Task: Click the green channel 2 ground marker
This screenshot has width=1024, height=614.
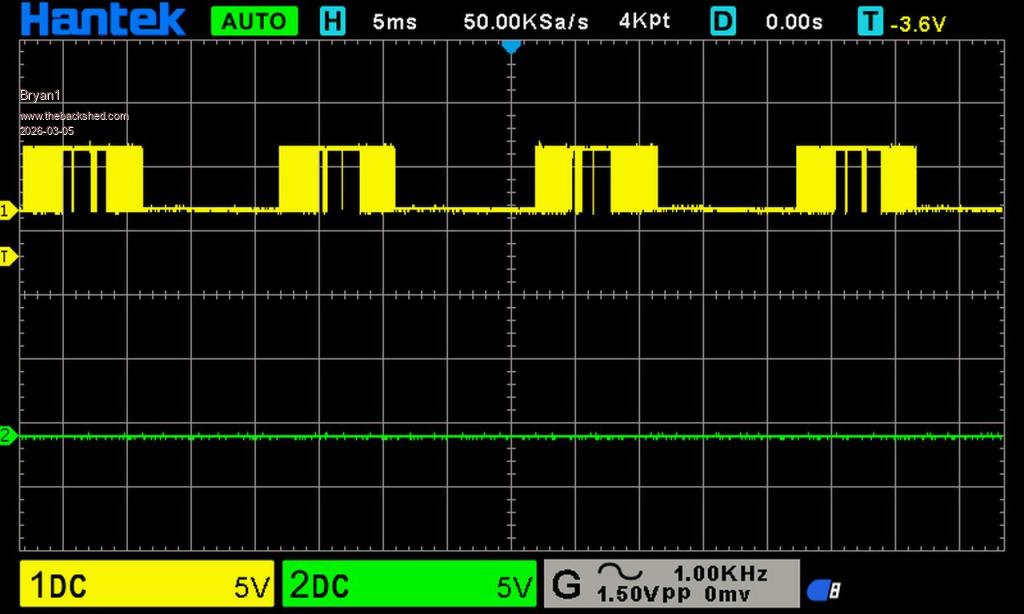Action: 8,436
